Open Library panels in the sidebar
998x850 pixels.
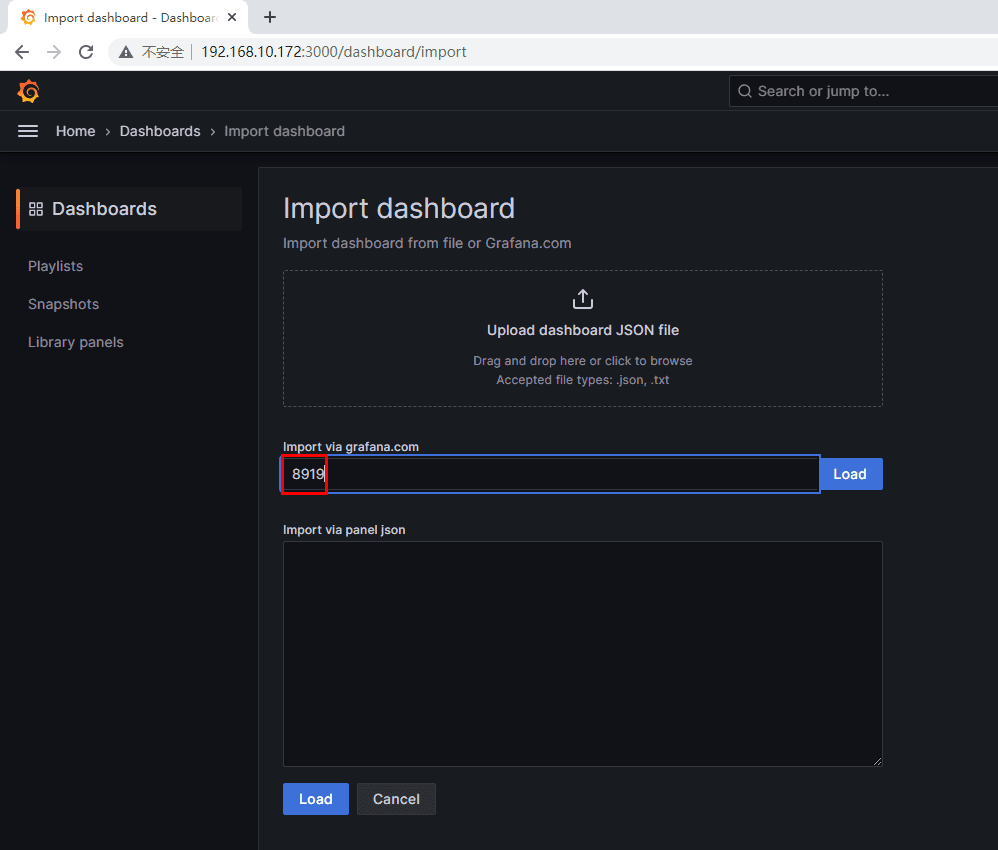[76, 343]
